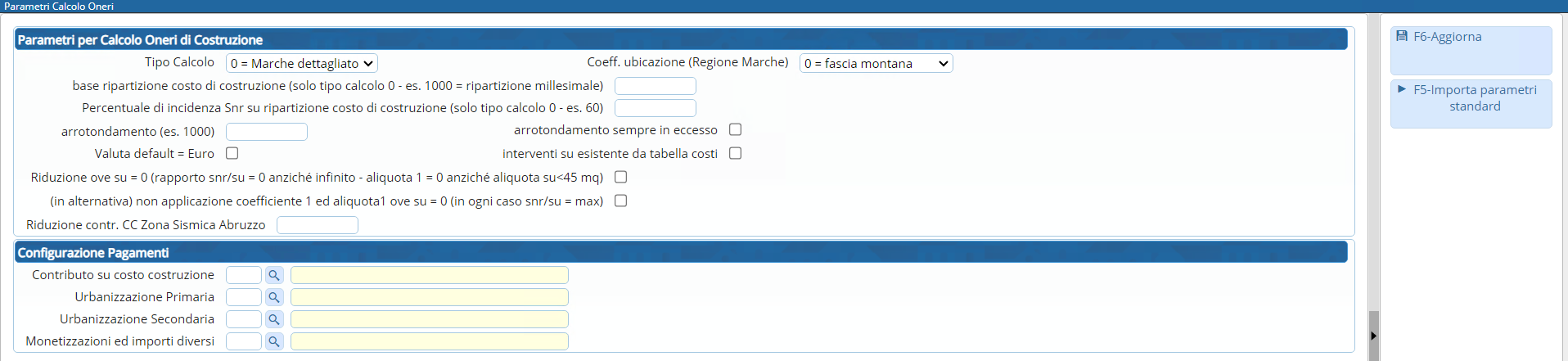Click magnifier next to Urbanizzazione Secondaria
Image resolution: width=1568 pixels, height=361 pixels.
coord(274,320)
